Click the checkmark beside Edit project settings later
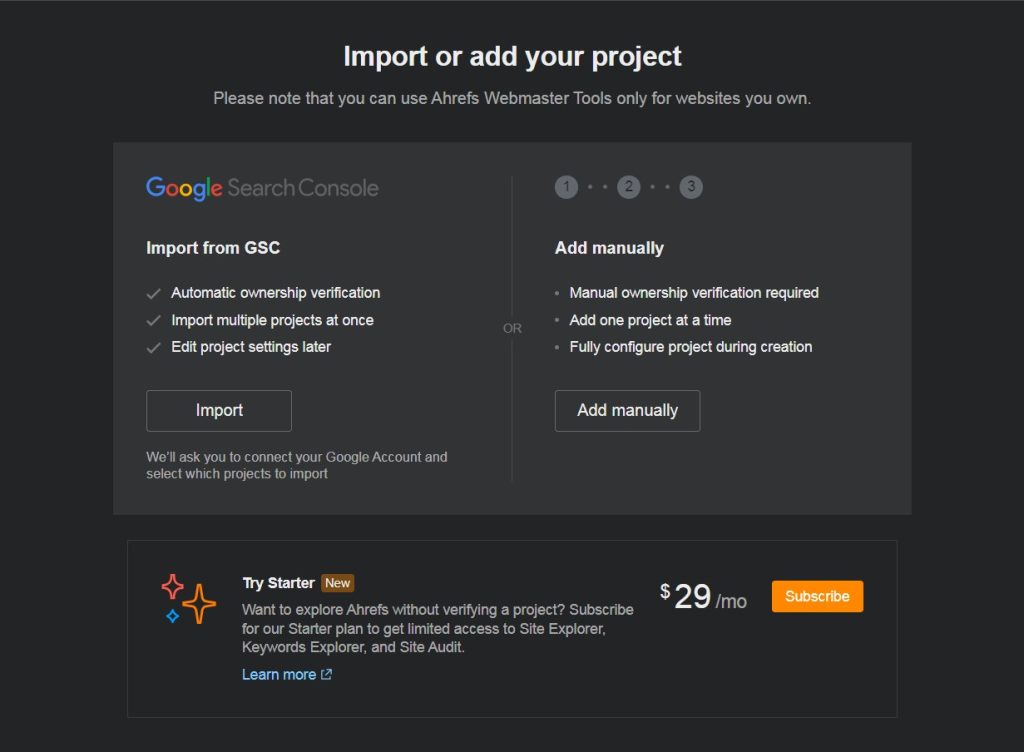 (154, 348)
